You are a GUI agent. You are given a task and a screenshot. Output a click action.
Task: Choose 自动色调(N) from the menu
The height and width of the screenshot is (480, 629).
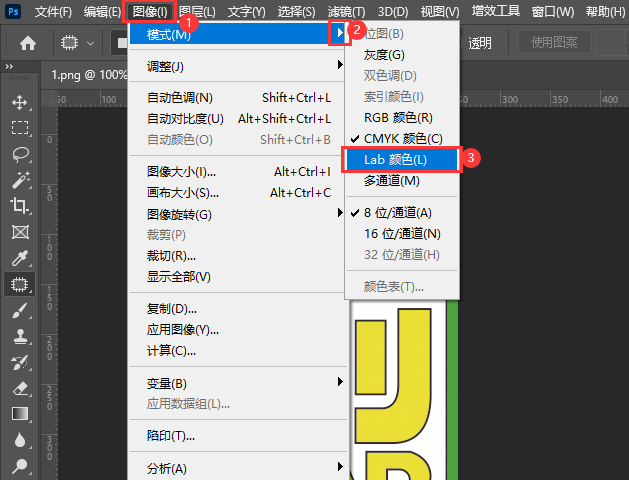coord(237,97)
